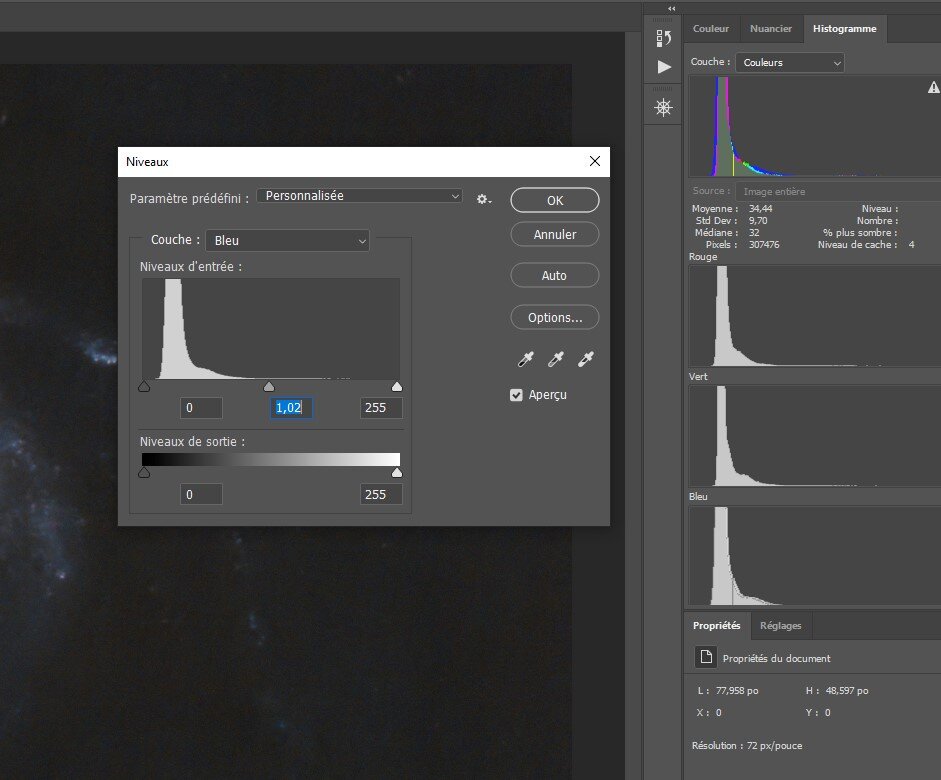Select the Histogramme tab
Viewport: 941px width, 780px height.
point(844,29)
